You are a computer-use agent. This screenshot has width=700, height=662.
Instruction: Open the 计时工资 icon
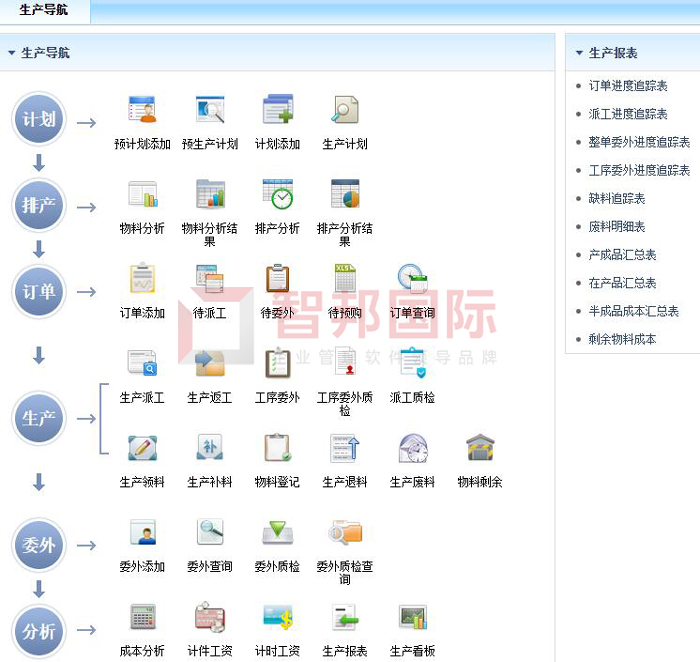pyautogui.click(x=277, y=617)
